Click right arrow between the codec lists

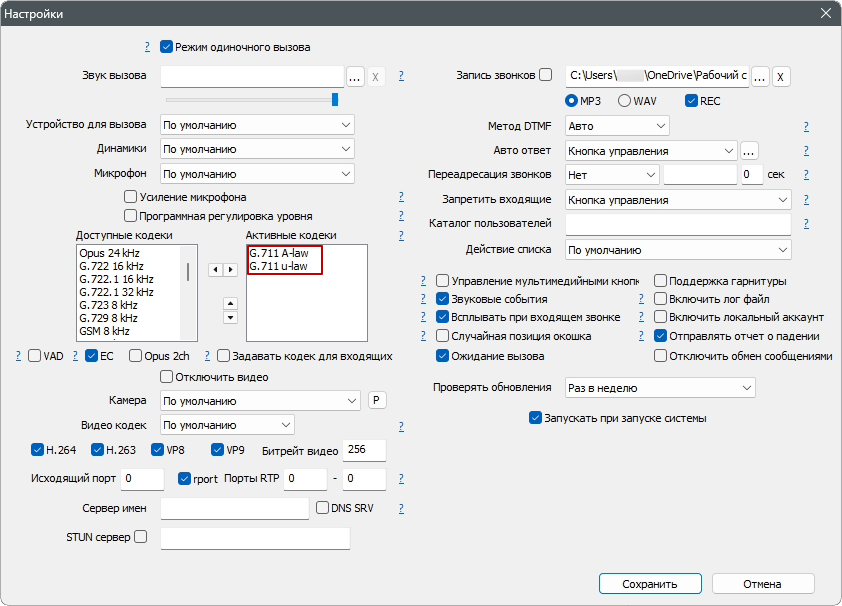[231, 270]
